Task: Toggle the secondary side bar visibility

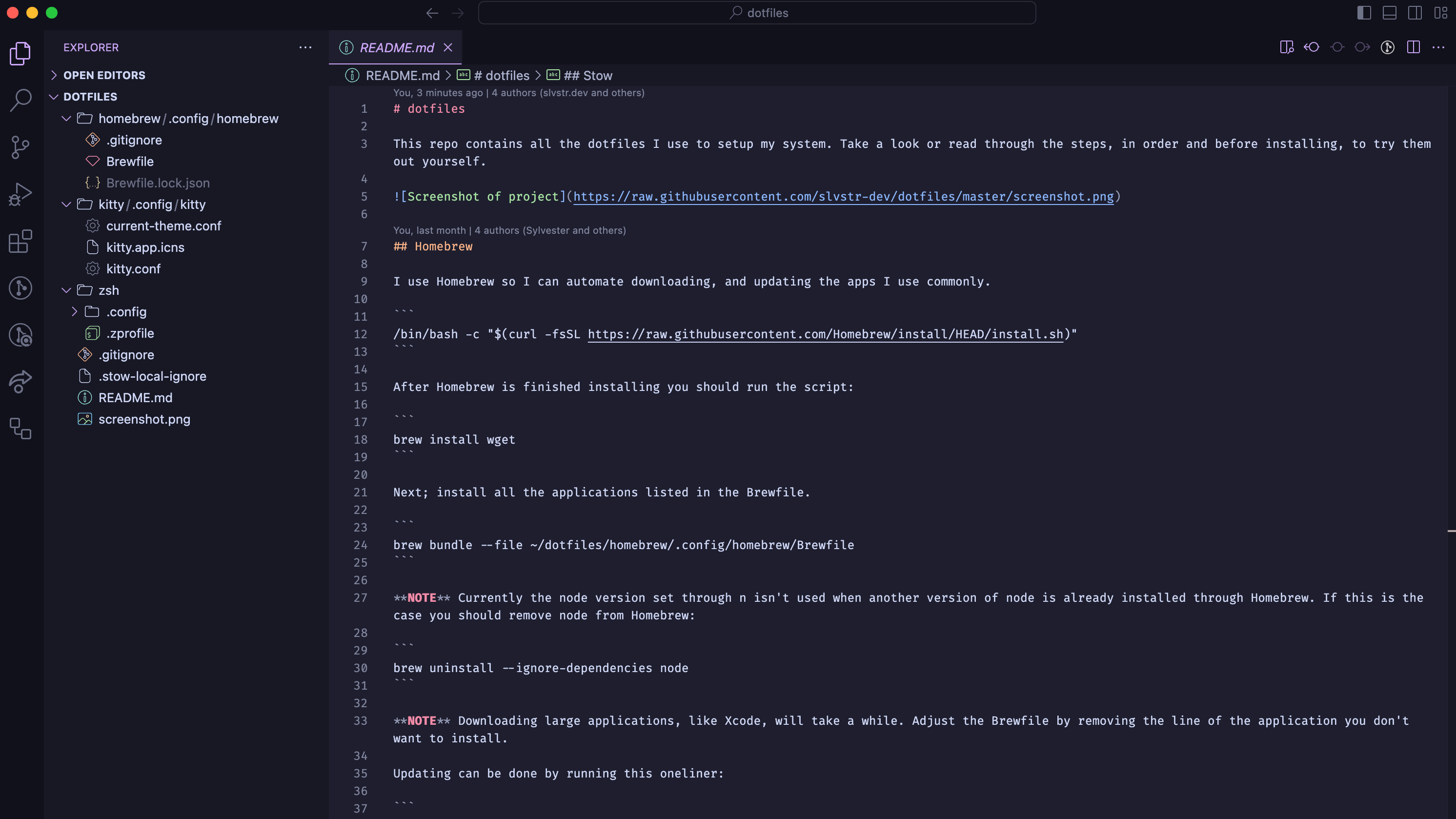Action: pos(1415,13)
